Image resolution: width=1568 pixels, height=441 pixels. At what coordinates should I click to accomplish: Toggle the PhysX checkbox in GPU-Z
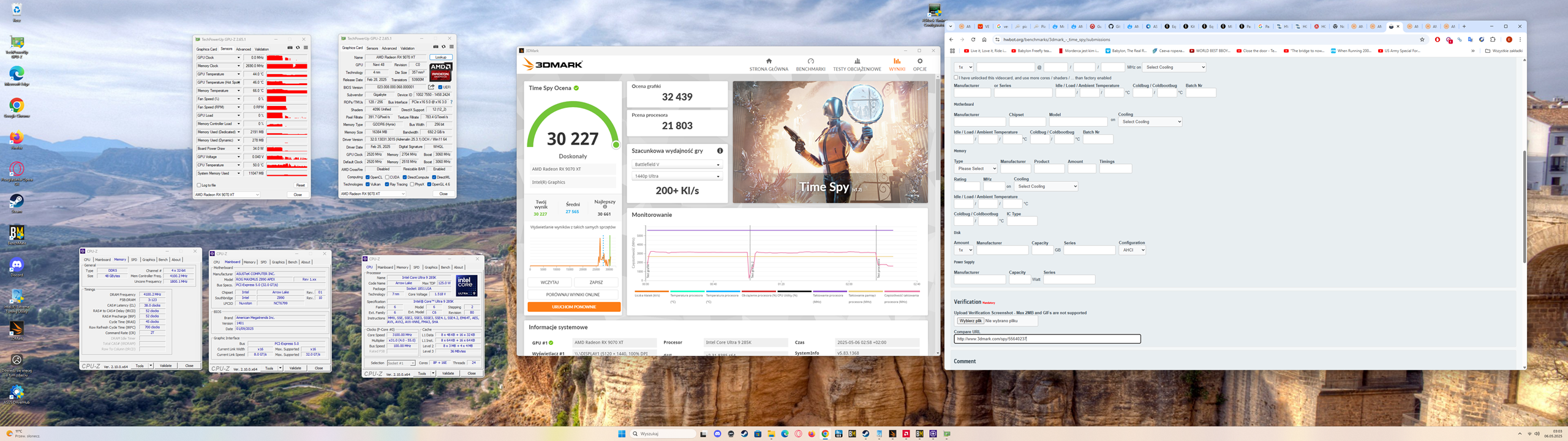tap(412, 184)
